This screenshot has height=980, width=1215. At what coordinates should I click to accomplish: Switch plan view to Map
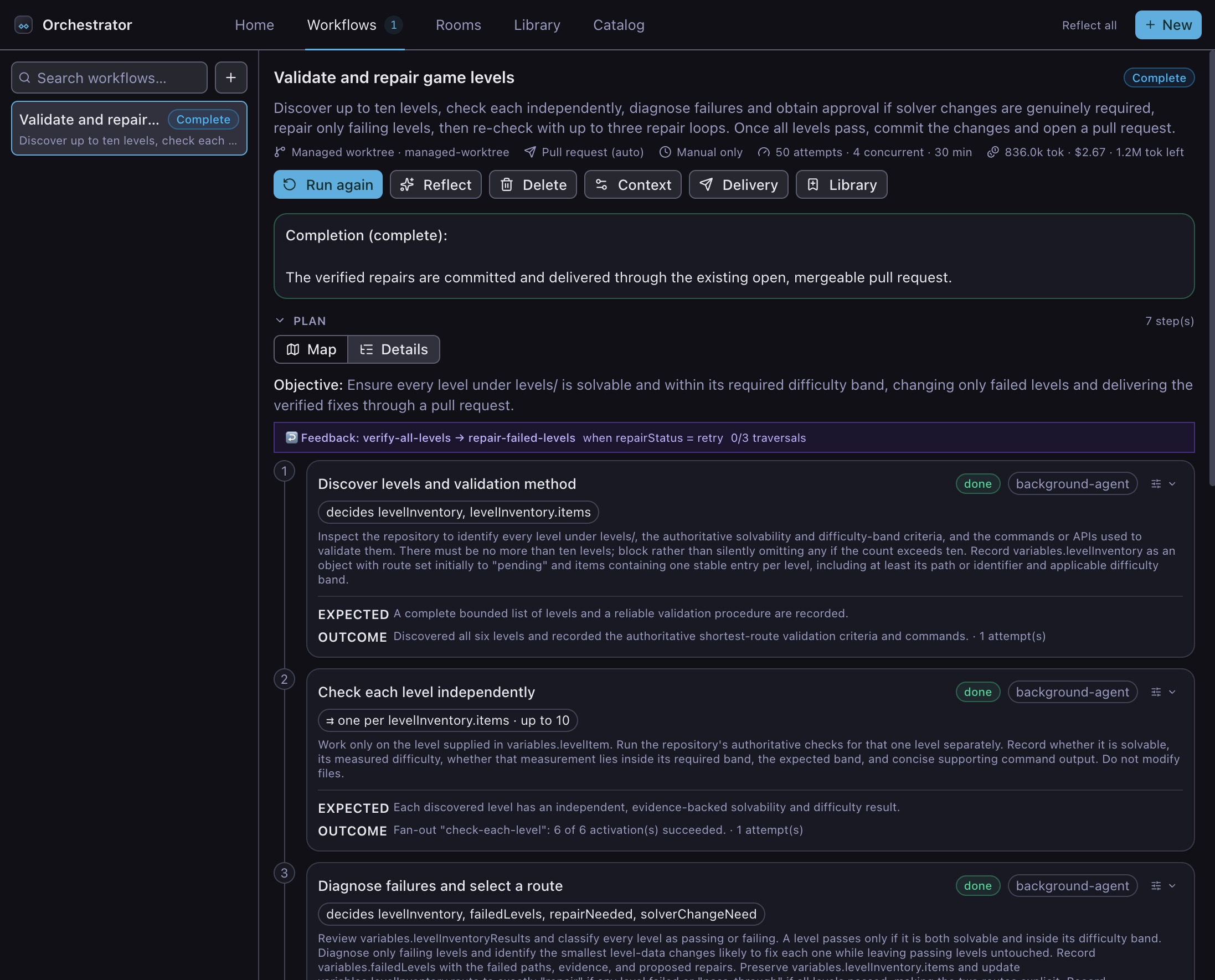pos(311,349)
